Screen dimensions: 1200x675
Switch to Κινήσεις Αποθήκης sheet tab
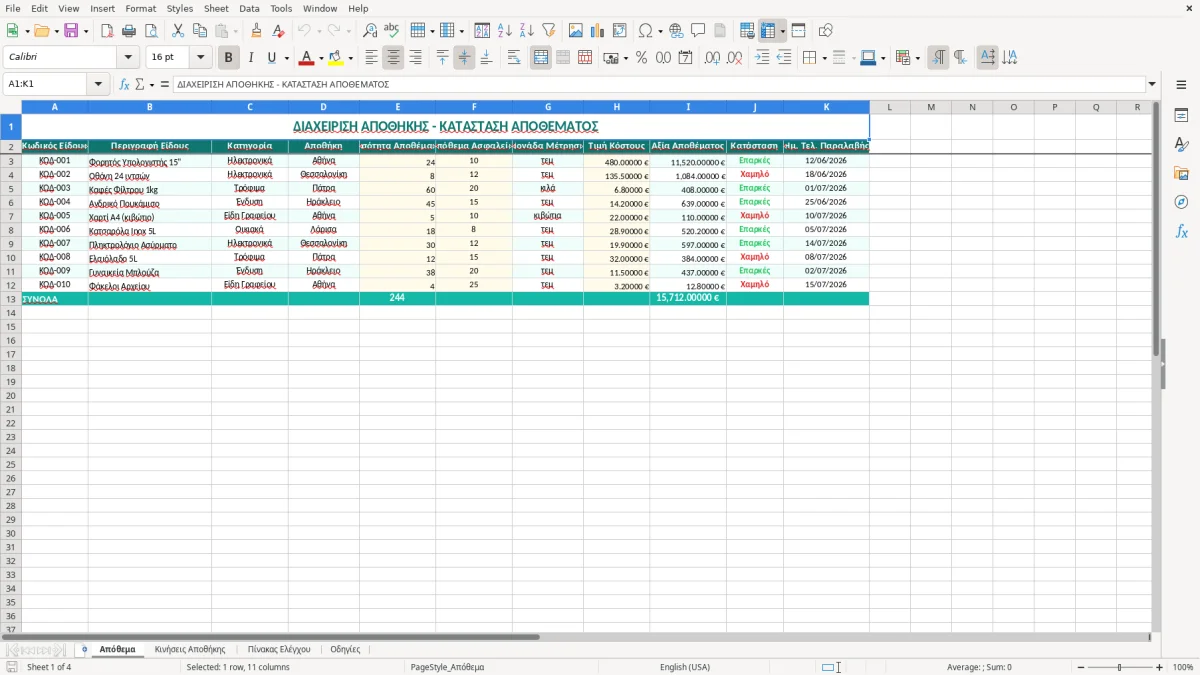tap(190, 649)
